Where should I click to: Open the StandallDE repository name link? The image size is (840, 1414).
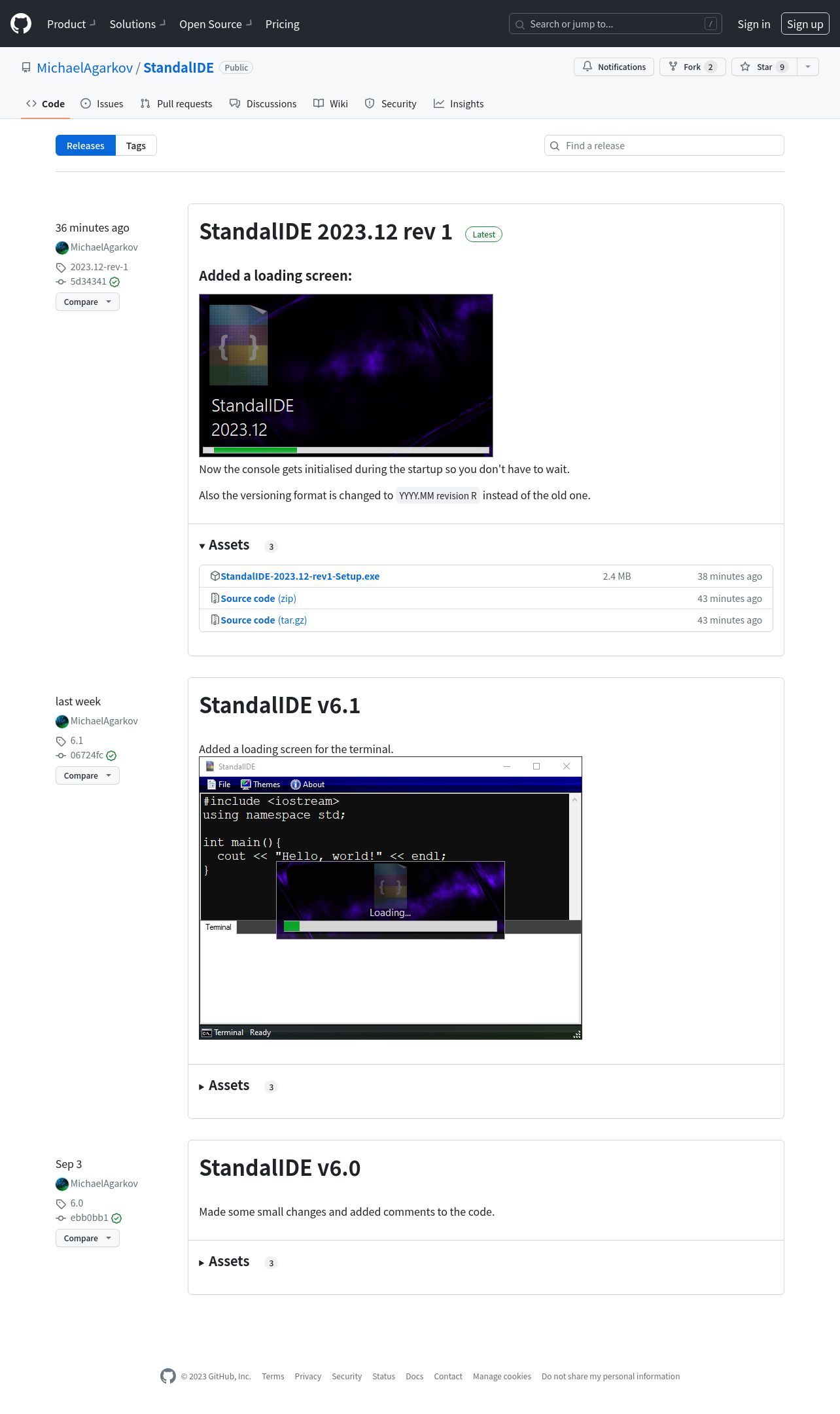click(179, 67)
